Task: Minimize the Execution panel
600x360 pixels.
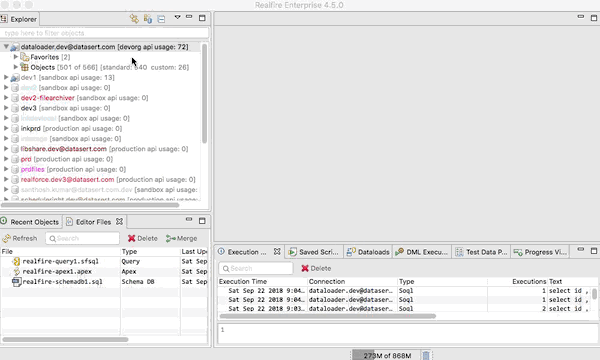Action: 580,249
